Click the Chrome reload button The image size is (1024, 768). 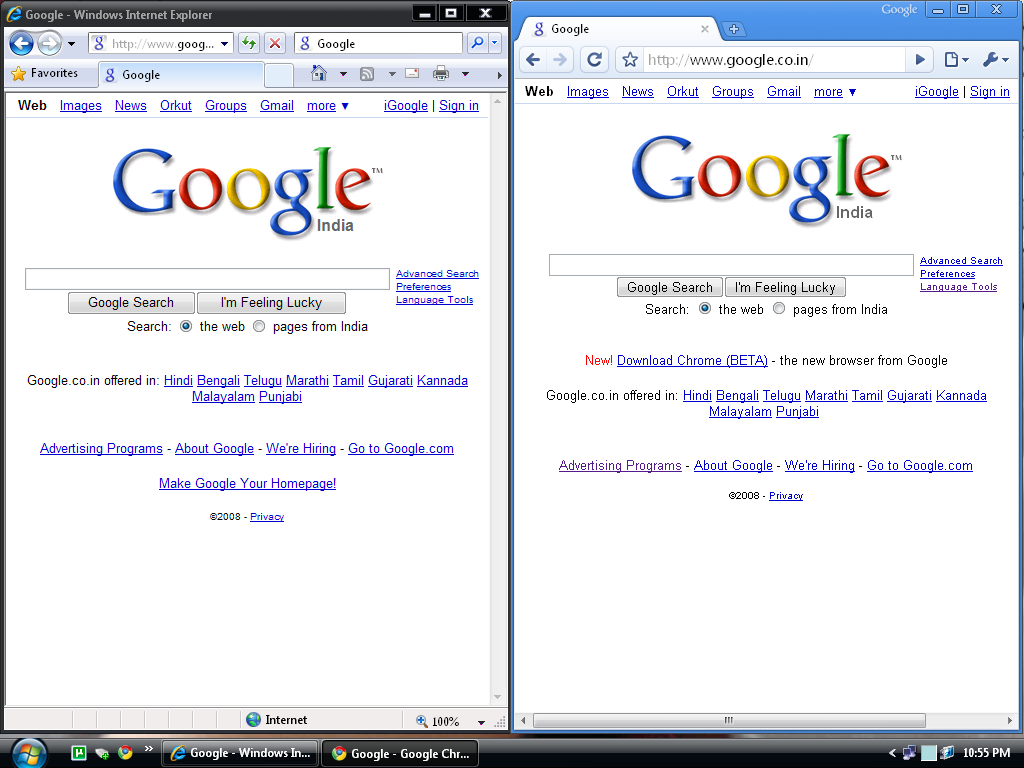[x=594, y=60]
